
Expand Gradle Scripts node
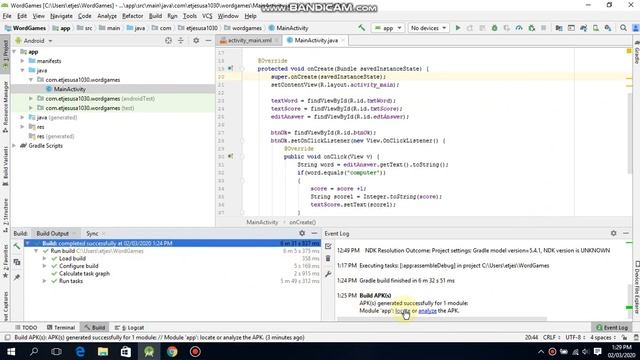[14, 146]
